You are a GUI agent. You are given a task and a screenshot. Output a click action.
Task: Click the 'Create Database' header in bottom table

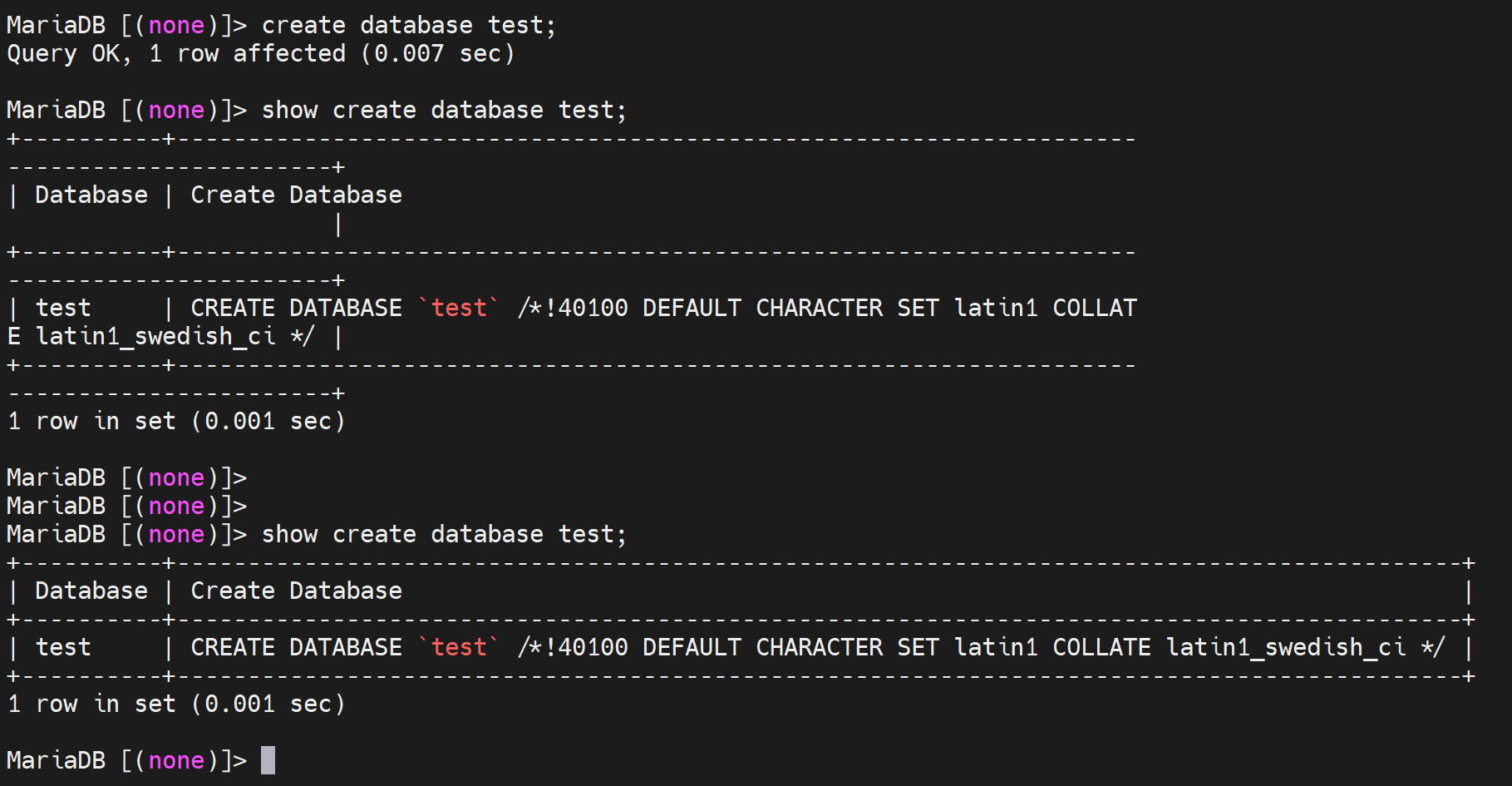pyautogui.click(x=296, y=591)
